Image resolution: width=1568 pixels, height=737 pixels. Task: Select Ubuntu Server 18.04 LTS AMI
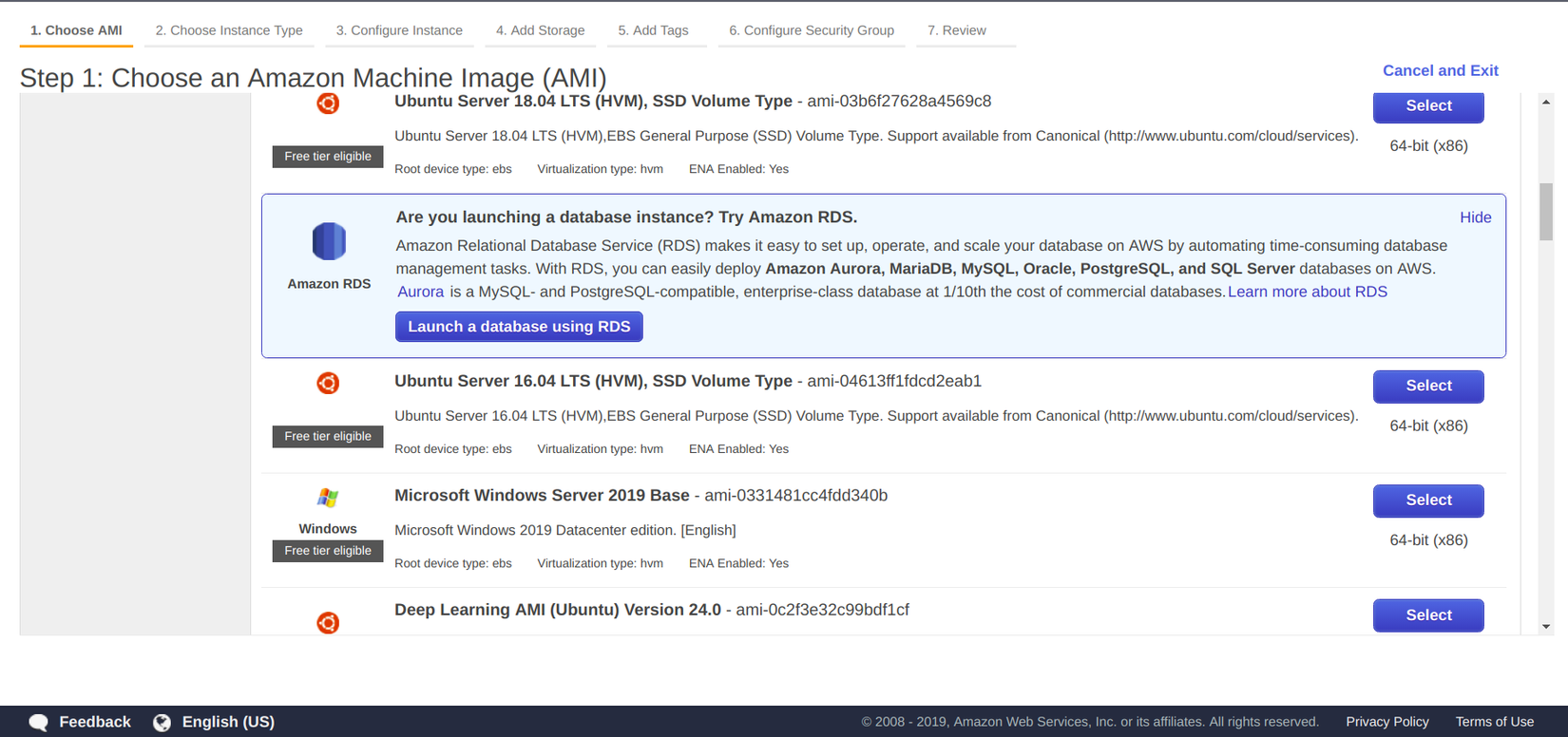pyautogui.click(x=1428, y=106)
